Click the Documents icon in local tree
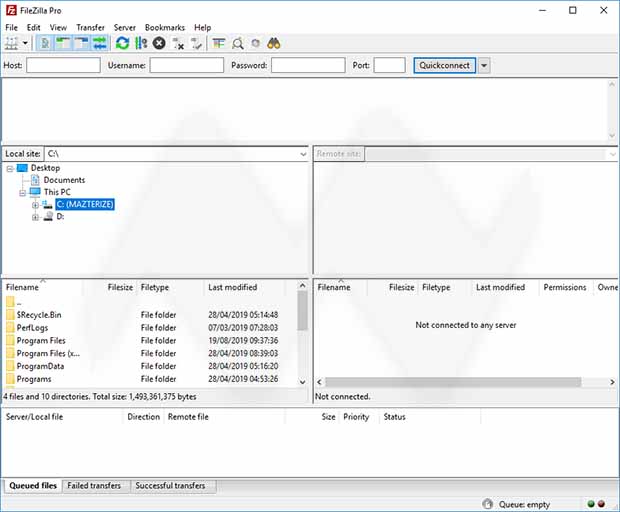Viewport: 620px width, 512px height. click(x=35, y=180)
